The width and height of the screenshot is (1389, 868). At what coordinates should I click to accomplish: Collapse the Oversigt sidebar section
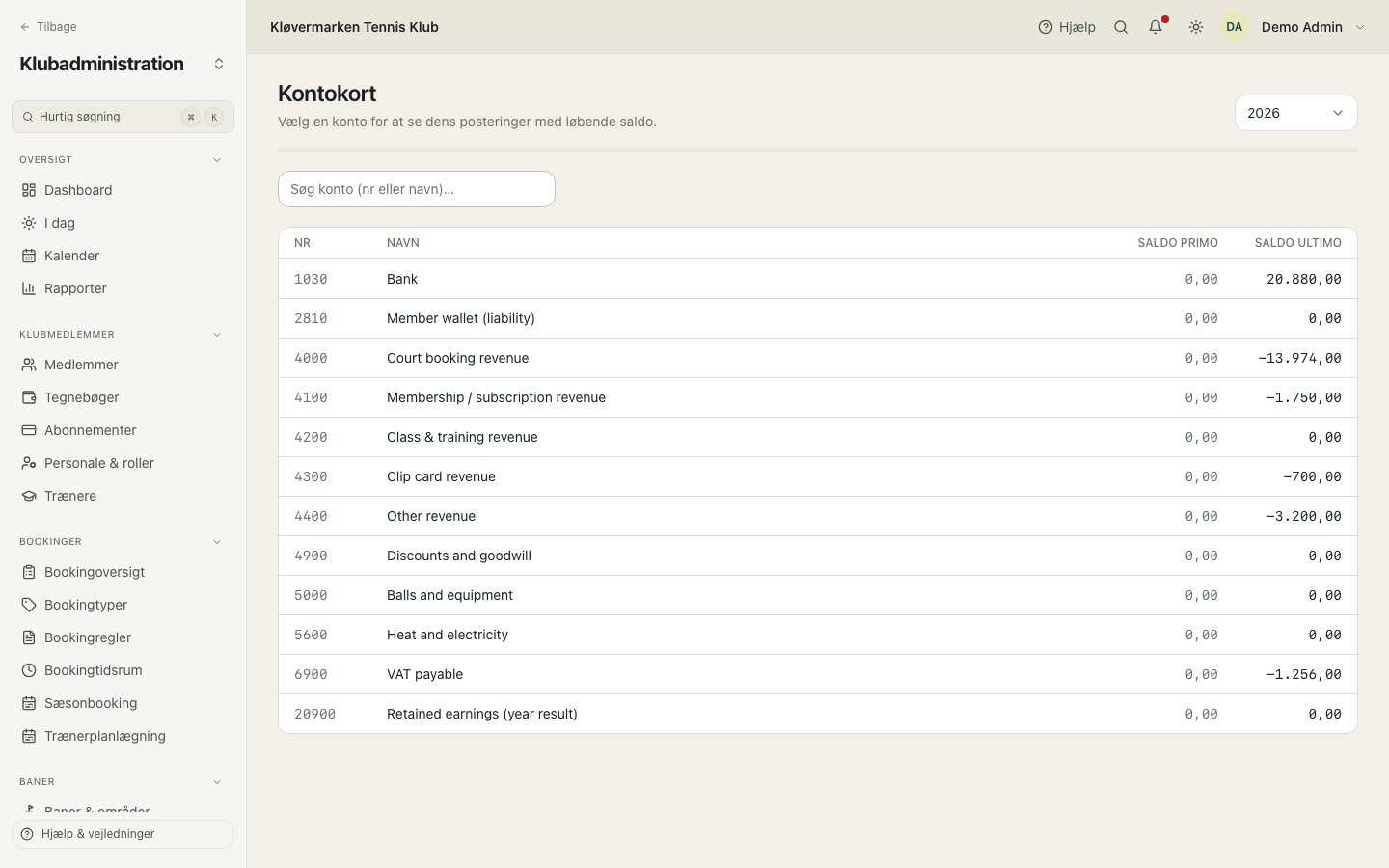tap(217, 160)
